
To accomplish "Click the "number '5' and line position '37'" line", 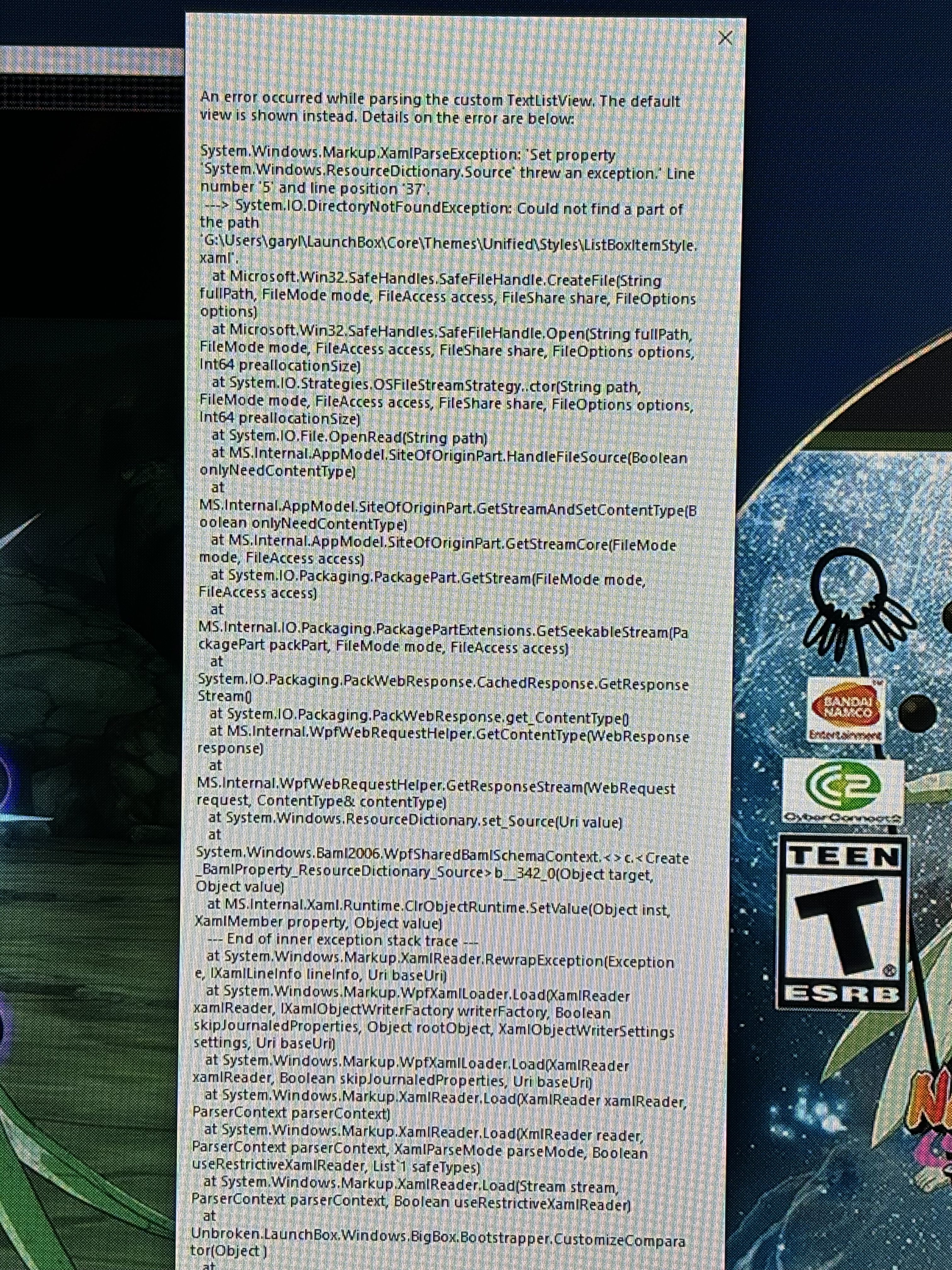I will click(314, 188).
